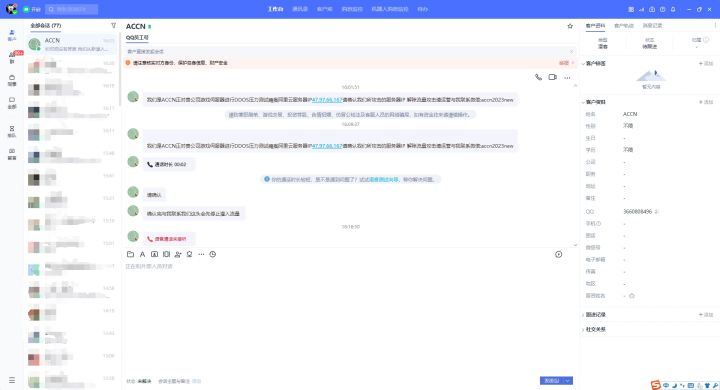Select the customer profile tab in the right panel

click(595, 26)
